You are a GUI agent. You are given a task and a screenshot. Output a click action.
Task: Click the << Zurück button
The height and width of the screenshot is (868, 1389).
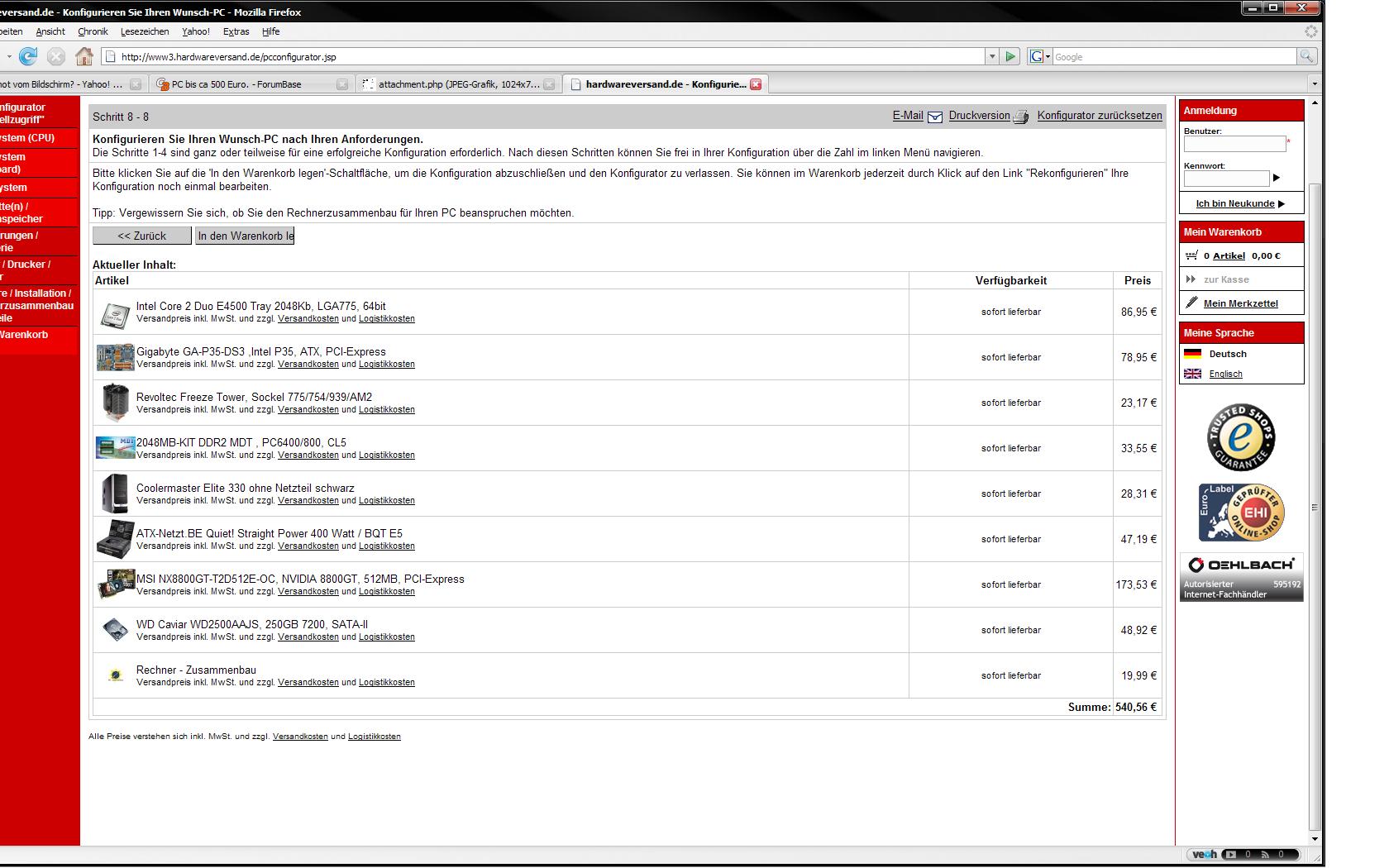tap(141, 236)
